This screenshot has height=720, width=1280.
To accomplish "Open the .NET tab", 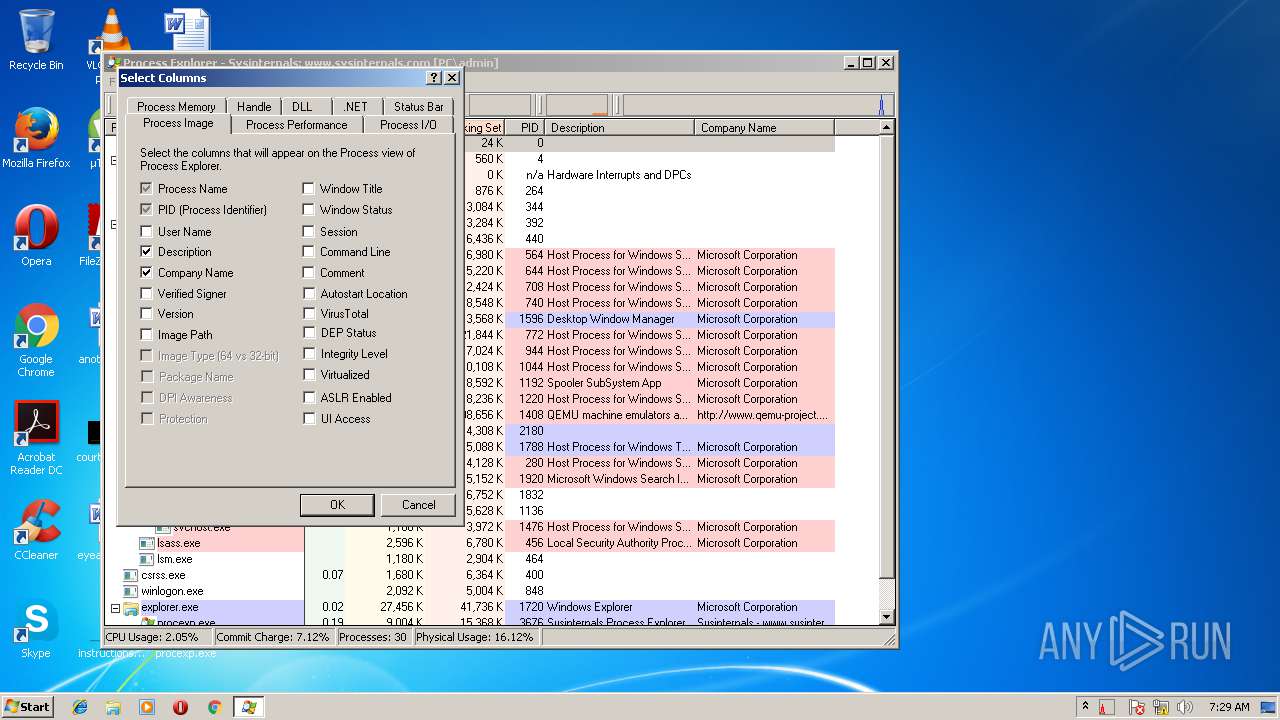I will [x=355, y=107].
